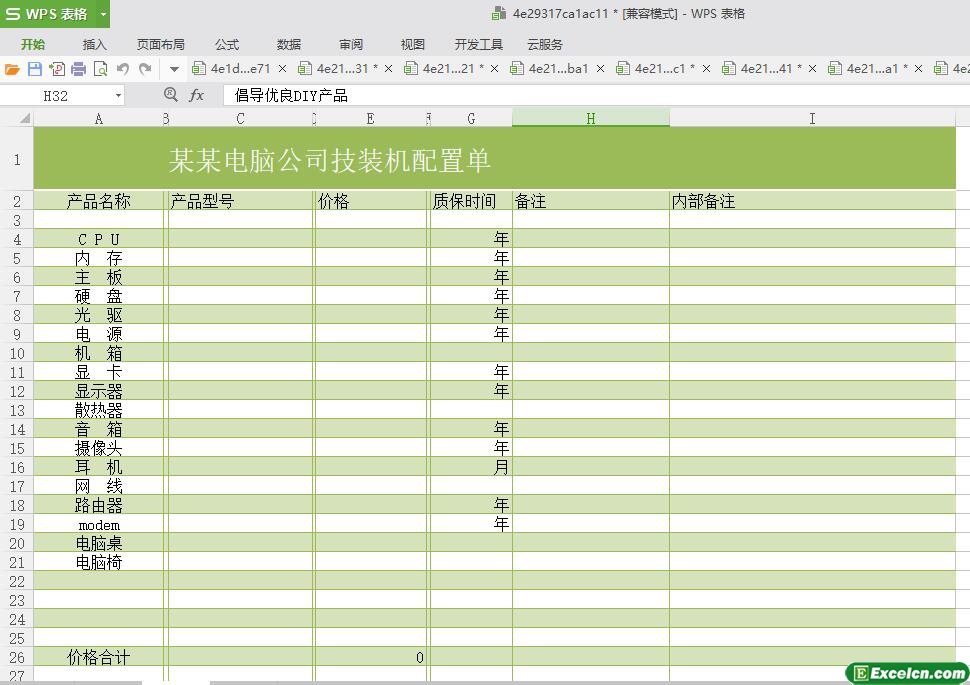This screenshot has height=685, width=970.
Task: Open the WPS 表格 application menu button
Action: pyautogui.click(x=47, y=14)
